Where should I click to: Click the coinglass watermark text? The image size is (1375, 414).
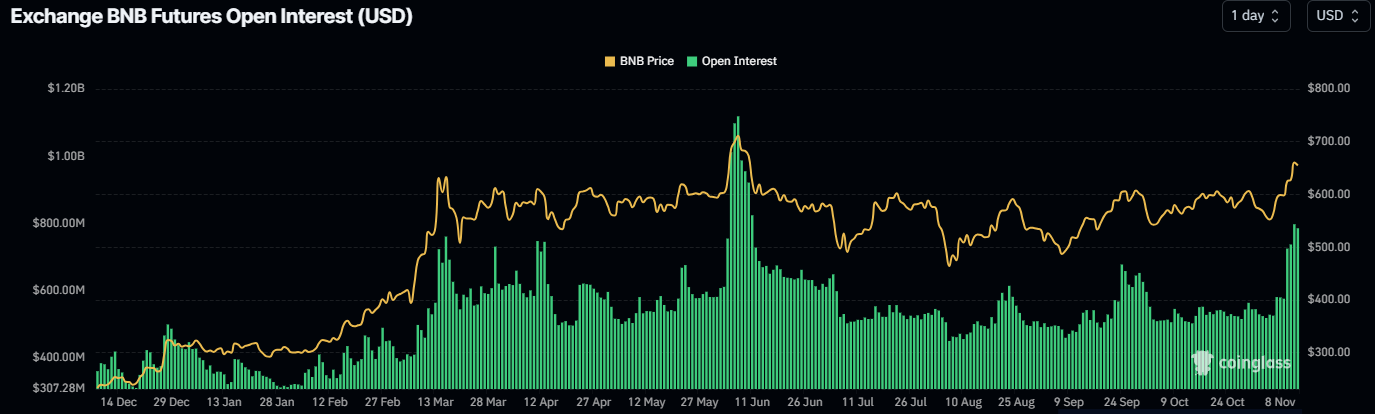pos(1255,364)
